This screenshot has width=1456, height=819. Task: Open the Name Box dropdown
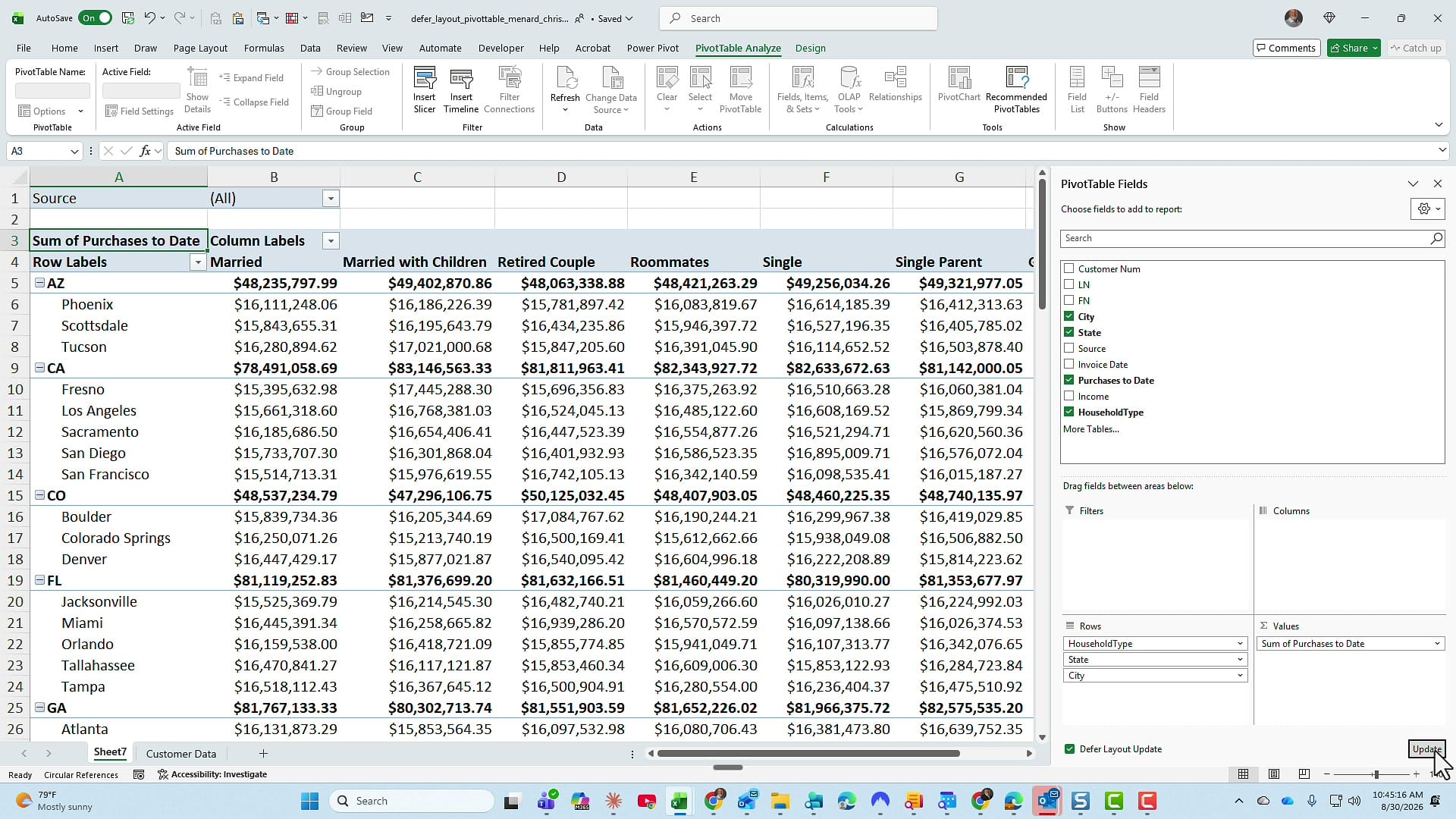(x=74, y=151)
